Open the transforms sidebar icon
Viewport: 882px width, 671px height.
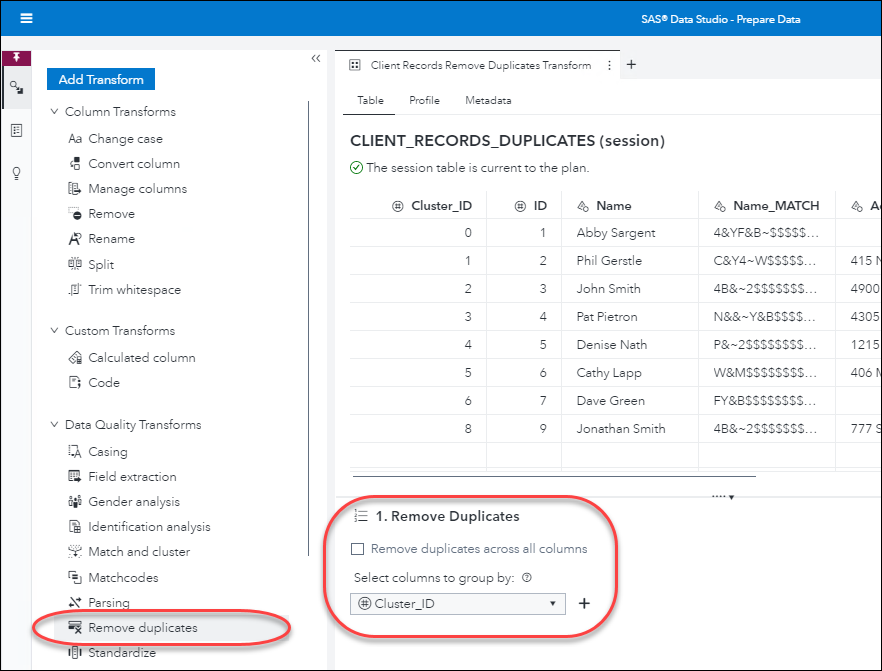(x=16, y=88)
